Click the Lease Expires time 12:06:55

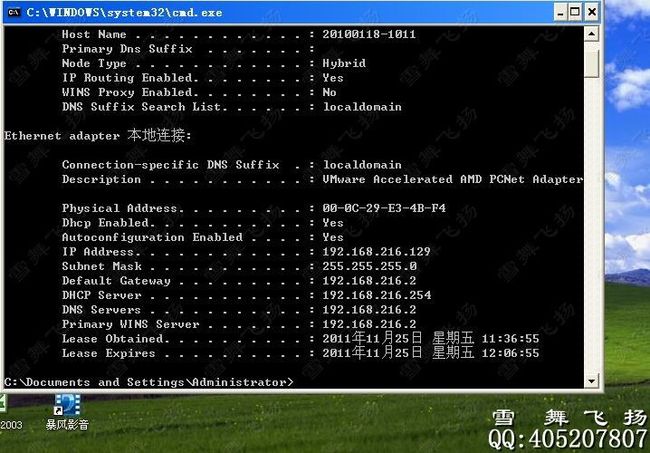tap(510, 353)
